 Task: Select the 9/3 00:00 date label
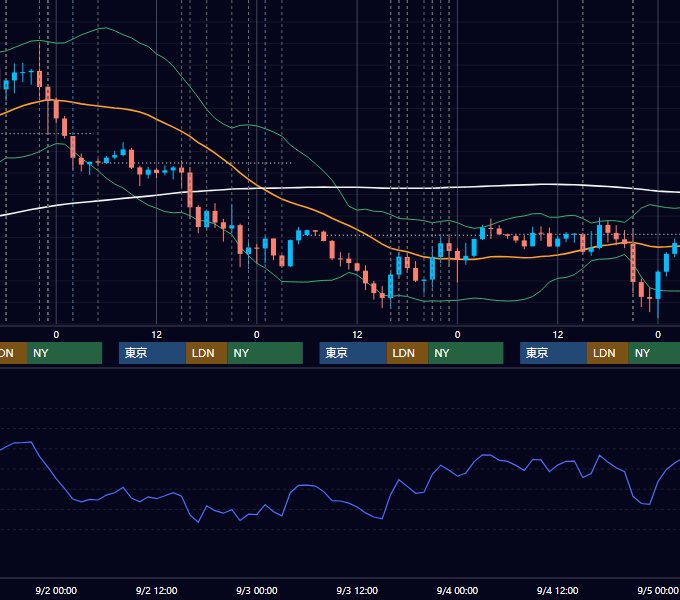257,590
